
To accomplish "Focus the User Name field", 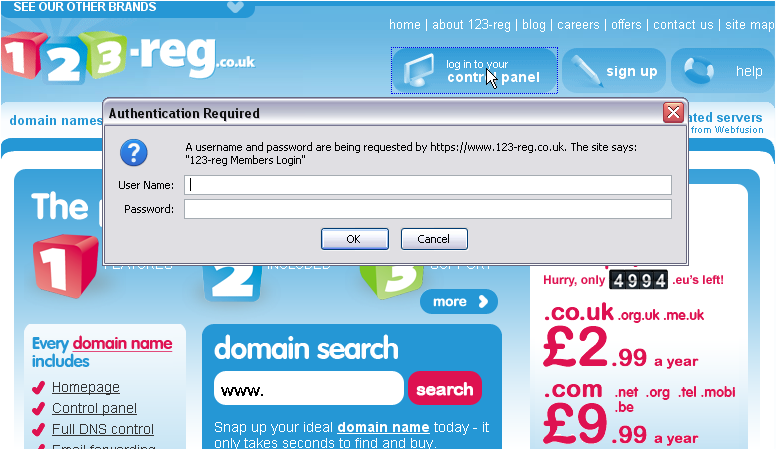I will point(428,185).
